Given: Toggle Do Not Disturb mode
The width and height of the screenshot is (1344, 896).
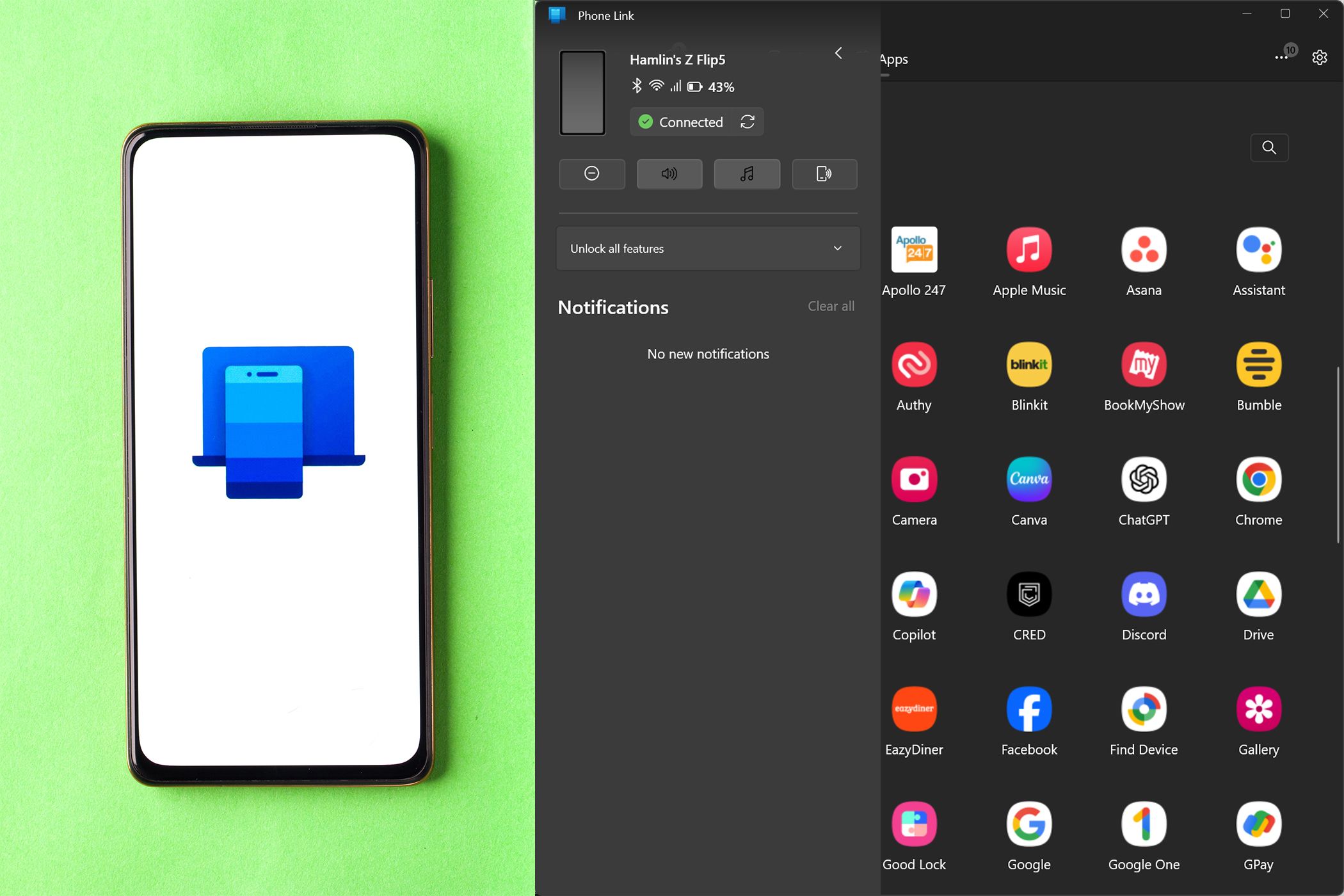Looking at the screenshot, I should click(x=591, y=173).
